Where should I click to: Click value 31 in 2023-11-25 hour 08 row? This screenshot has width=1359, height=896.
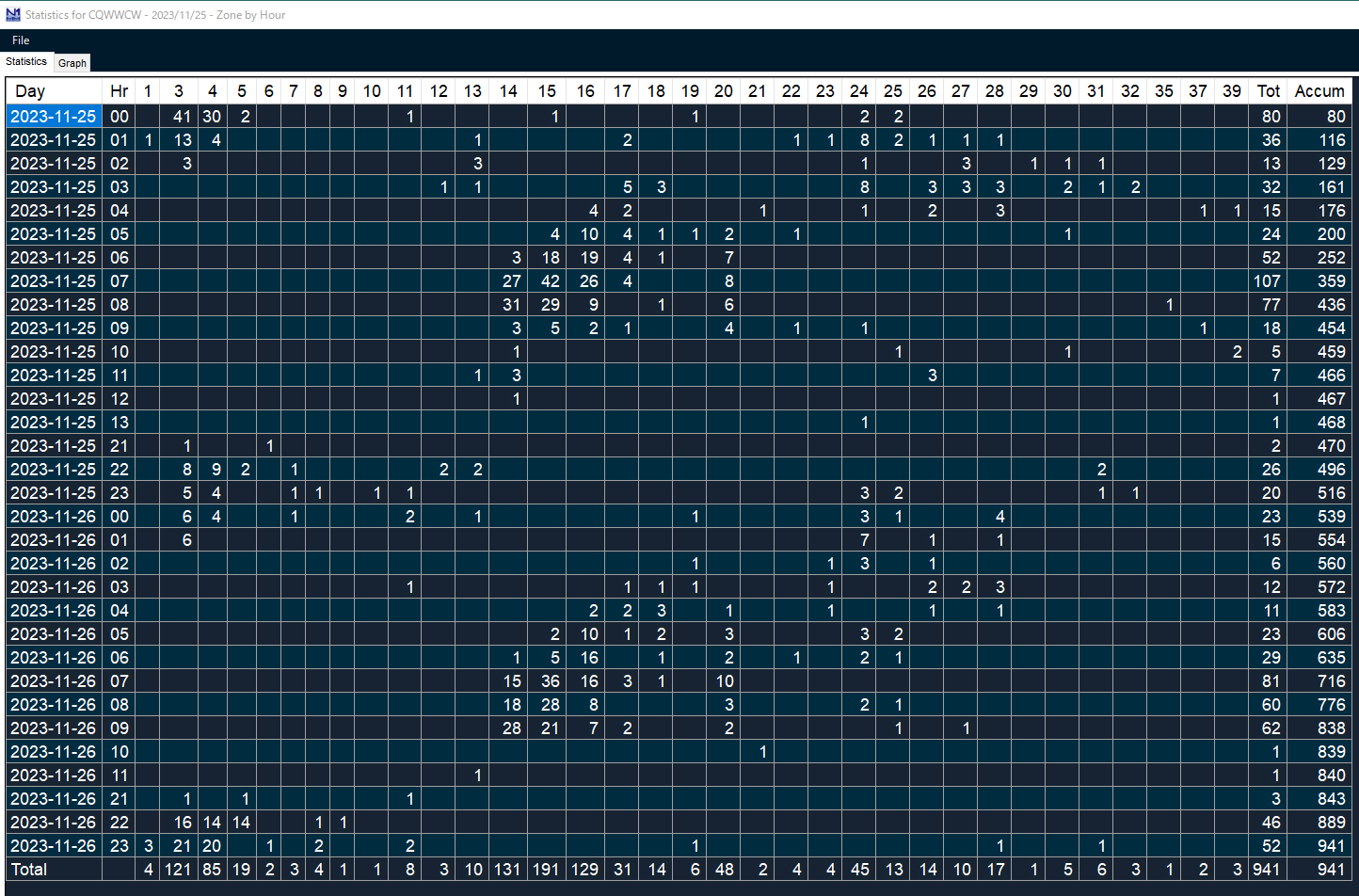(508, 305)
